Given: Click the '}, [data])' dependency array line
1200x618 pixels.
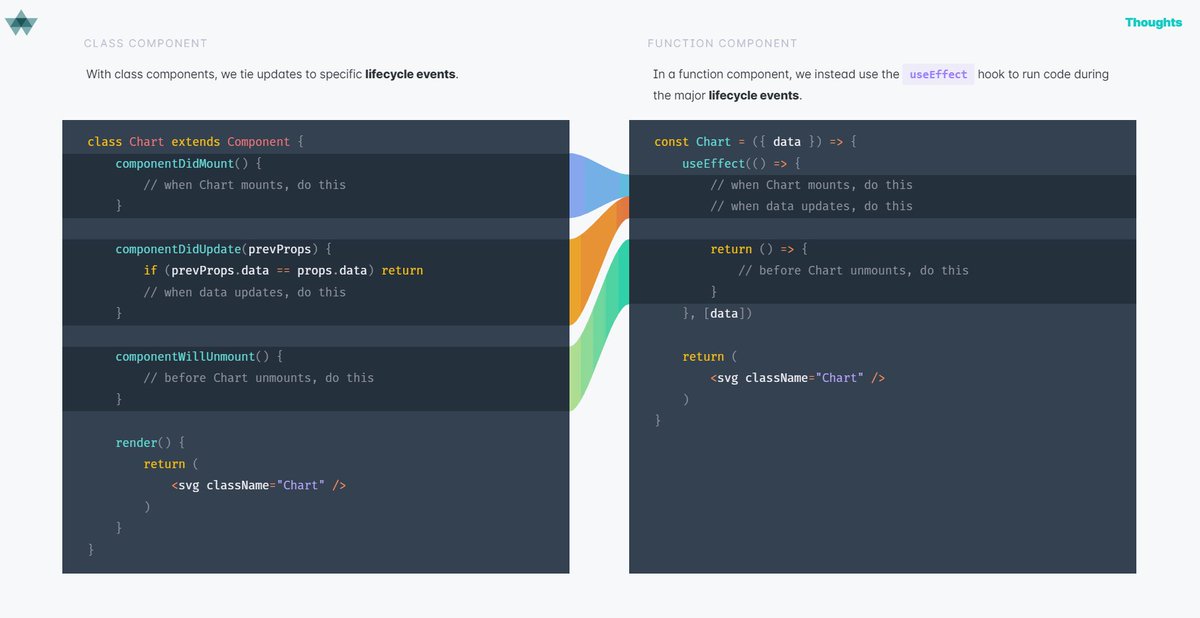Looking at the screenshot, I should (x=717, y=313).
